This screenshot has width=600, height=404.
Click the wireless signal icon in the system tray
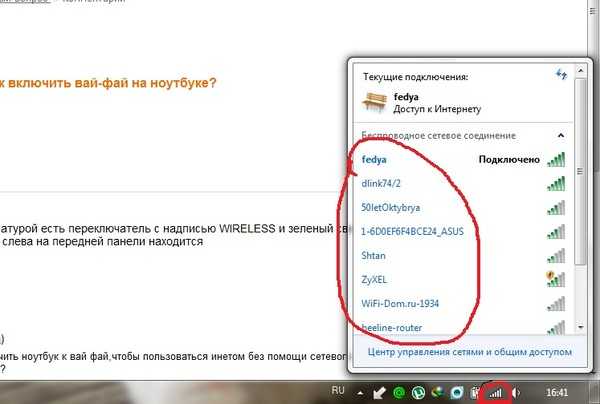(496, 393)
